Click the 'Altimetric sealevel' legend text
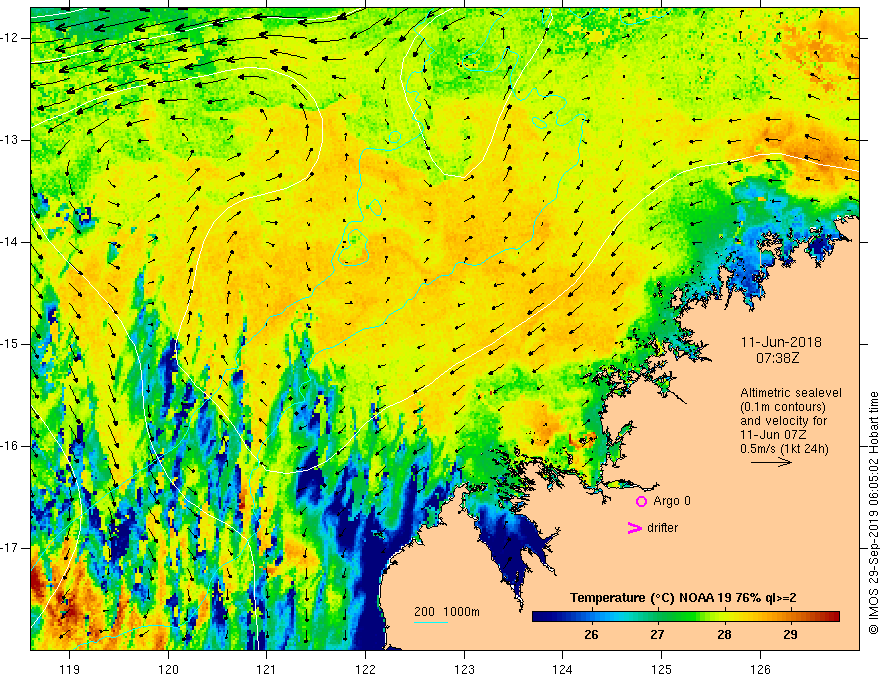Image resolution: width=880 pixels, height=680 pixels. pyautogui.click(x=791, y=393)
